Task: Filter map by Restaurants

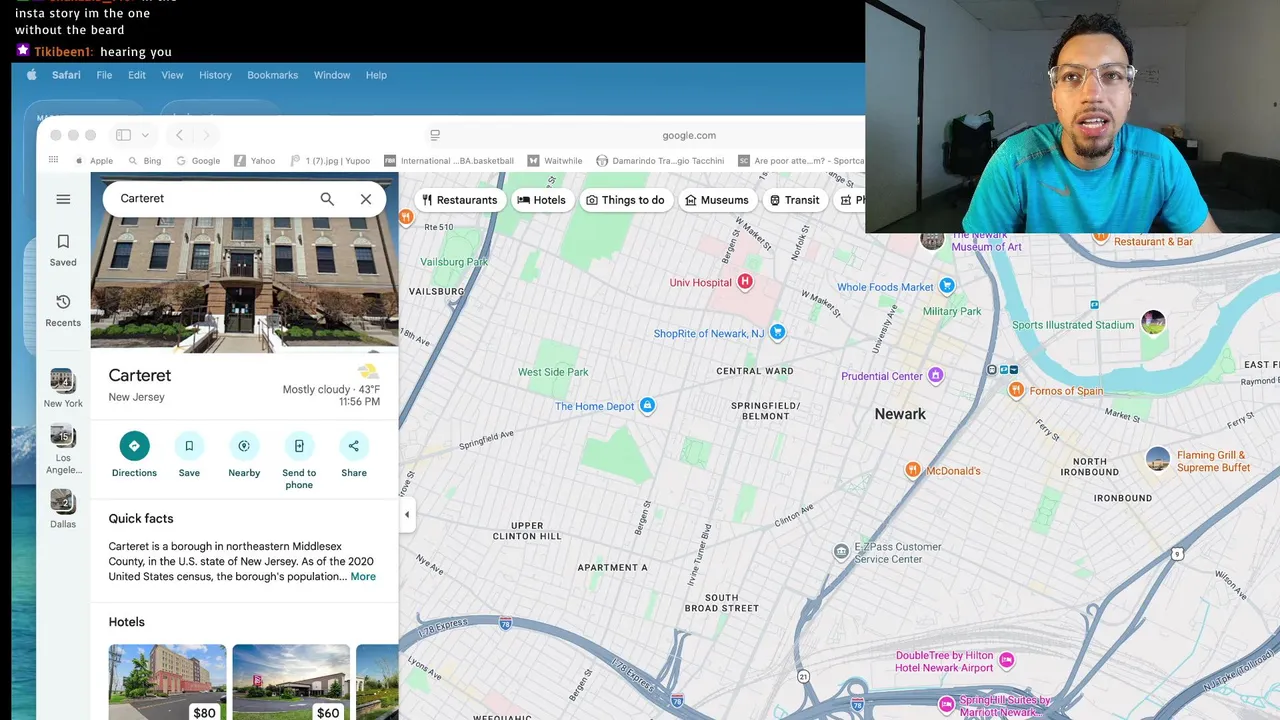Action: pos(459,200)
